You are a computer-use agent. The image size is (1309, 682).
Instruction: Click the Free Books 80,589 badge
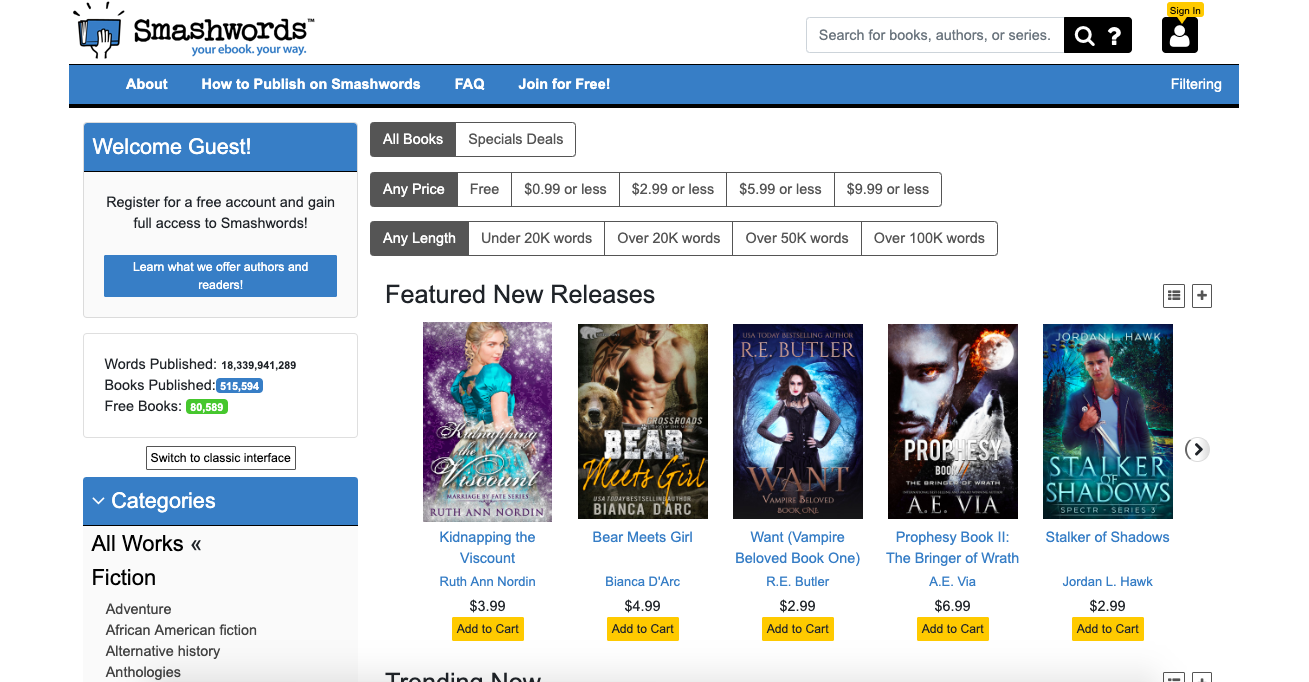tap(208, 407)
